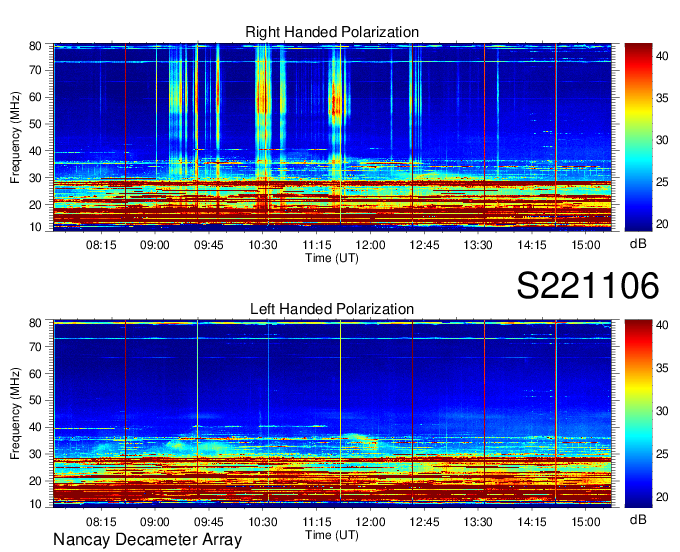Click the dB label under the lower colorbar
Image resolution: width=680 pixels, height=552 pixels.
[638, 520]
